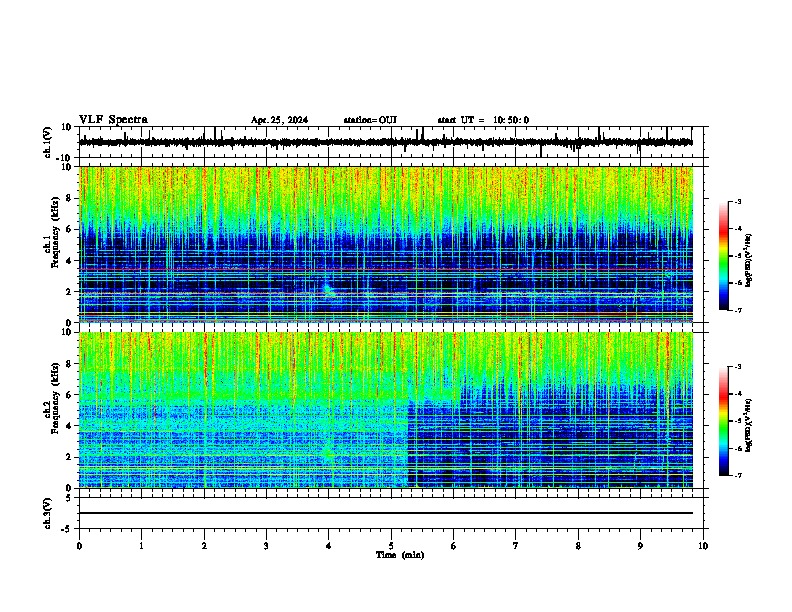The image size is (792, 612).
Task: Click the "4" kHz tick on the ch.2 frequency axis
Action: (x=69, y=426)
